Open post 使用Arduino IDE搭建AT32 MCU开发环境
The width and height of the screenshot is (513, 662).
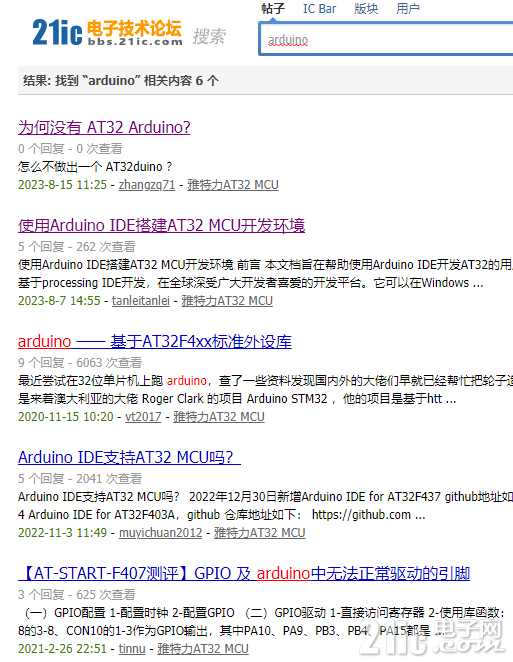click(161, 225)
